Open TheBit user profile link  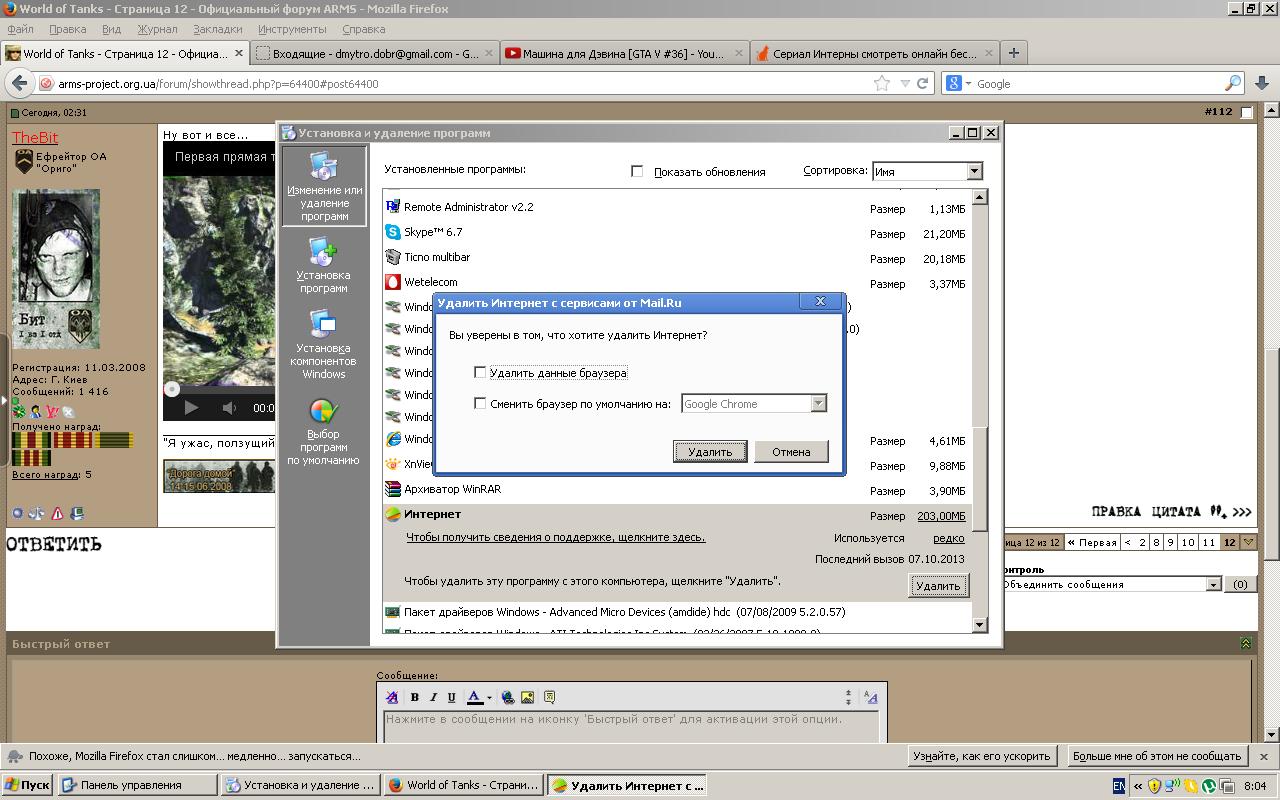(x=35, y=137)
